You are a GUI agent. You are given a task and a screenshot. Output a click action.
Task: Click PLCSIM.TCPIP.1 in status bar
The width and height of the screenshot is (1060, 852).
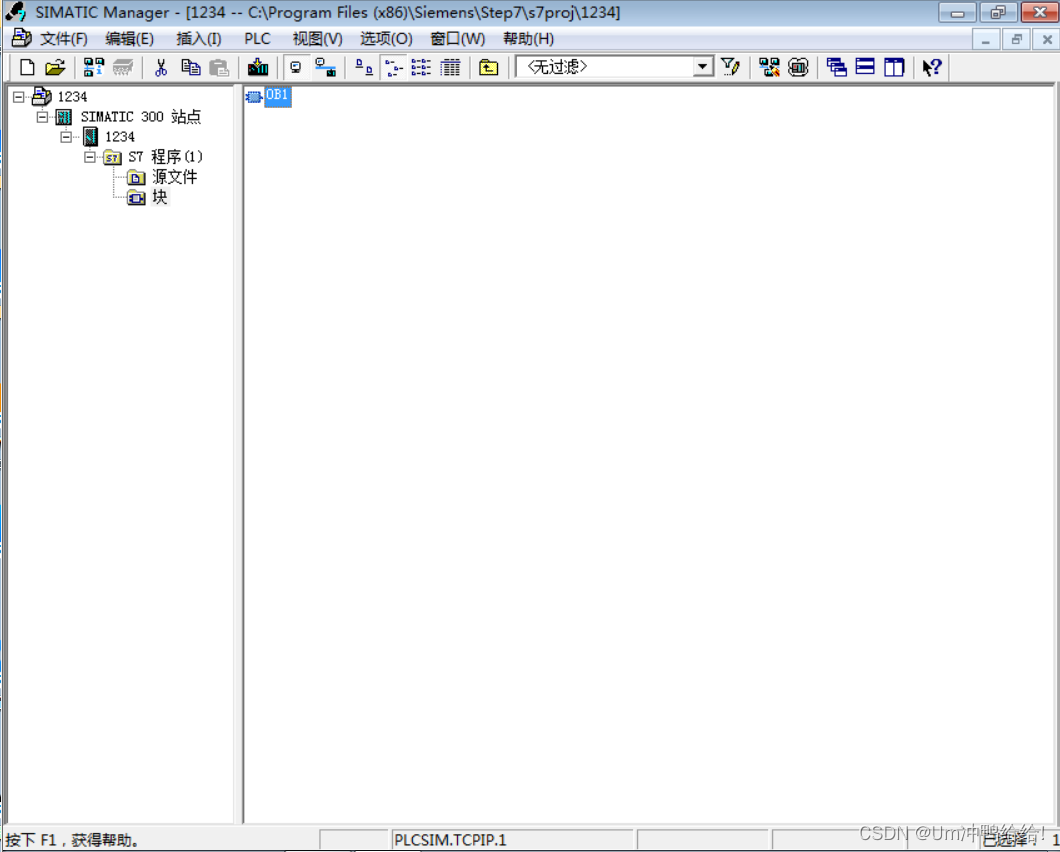tap(450, 840)
